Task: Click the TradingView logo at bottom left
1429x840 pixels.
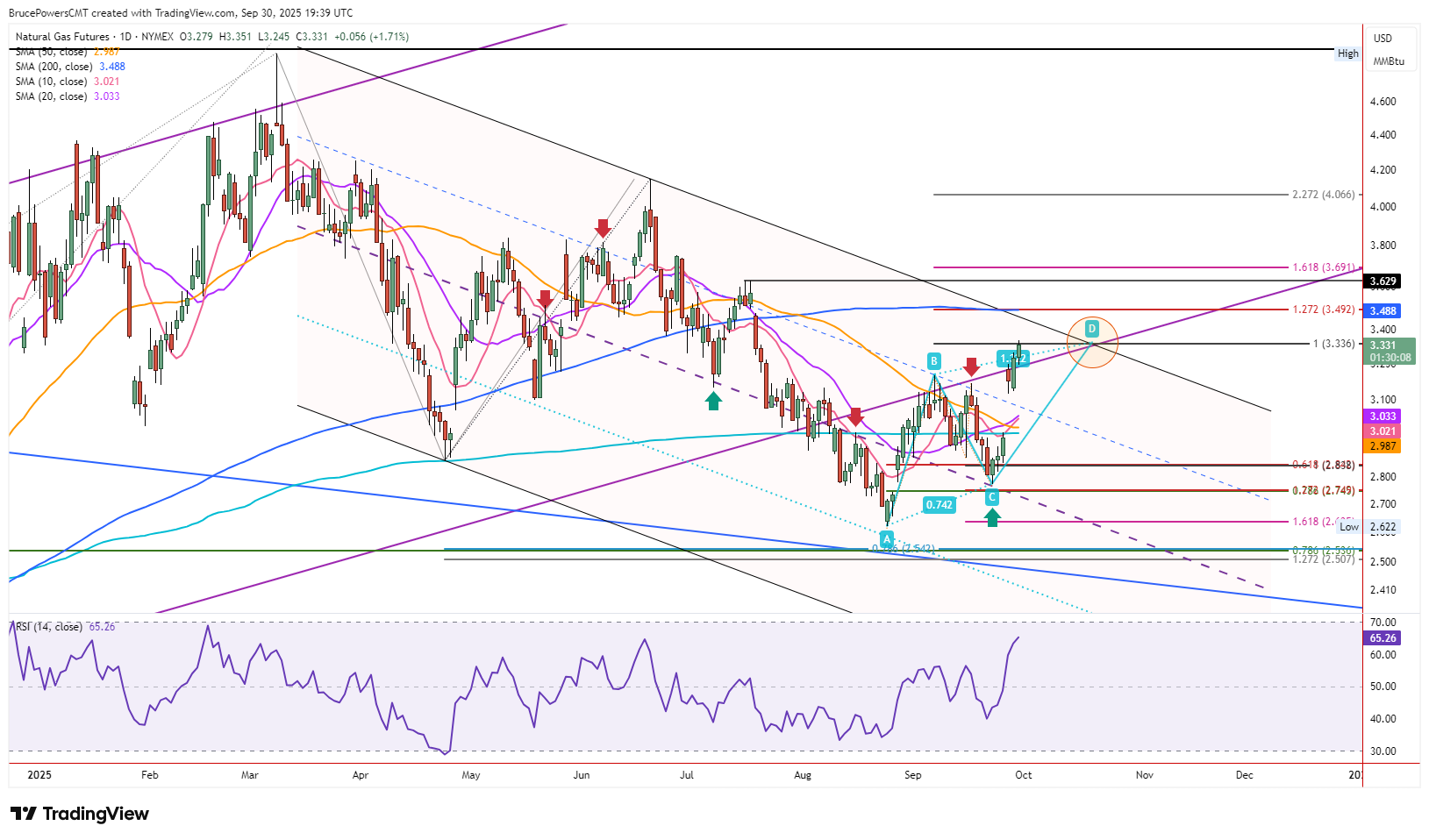Action: (79, 814)
